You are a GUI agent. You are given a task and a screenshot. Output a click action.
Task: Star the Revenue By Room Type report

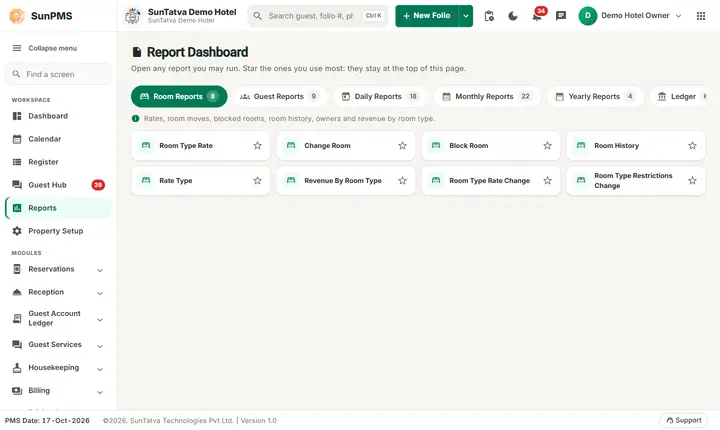point(403,181)
